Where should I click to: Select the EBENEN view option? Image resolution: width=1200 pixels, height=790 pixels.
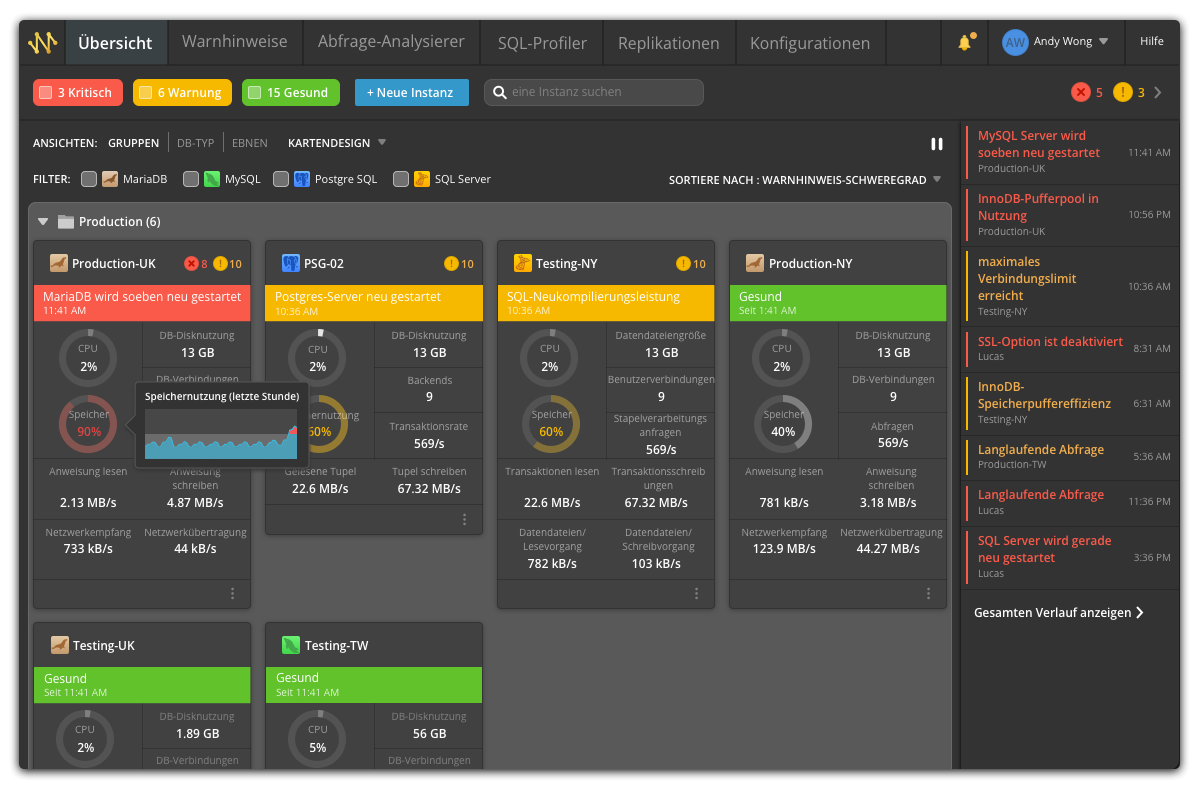[250, 143]
